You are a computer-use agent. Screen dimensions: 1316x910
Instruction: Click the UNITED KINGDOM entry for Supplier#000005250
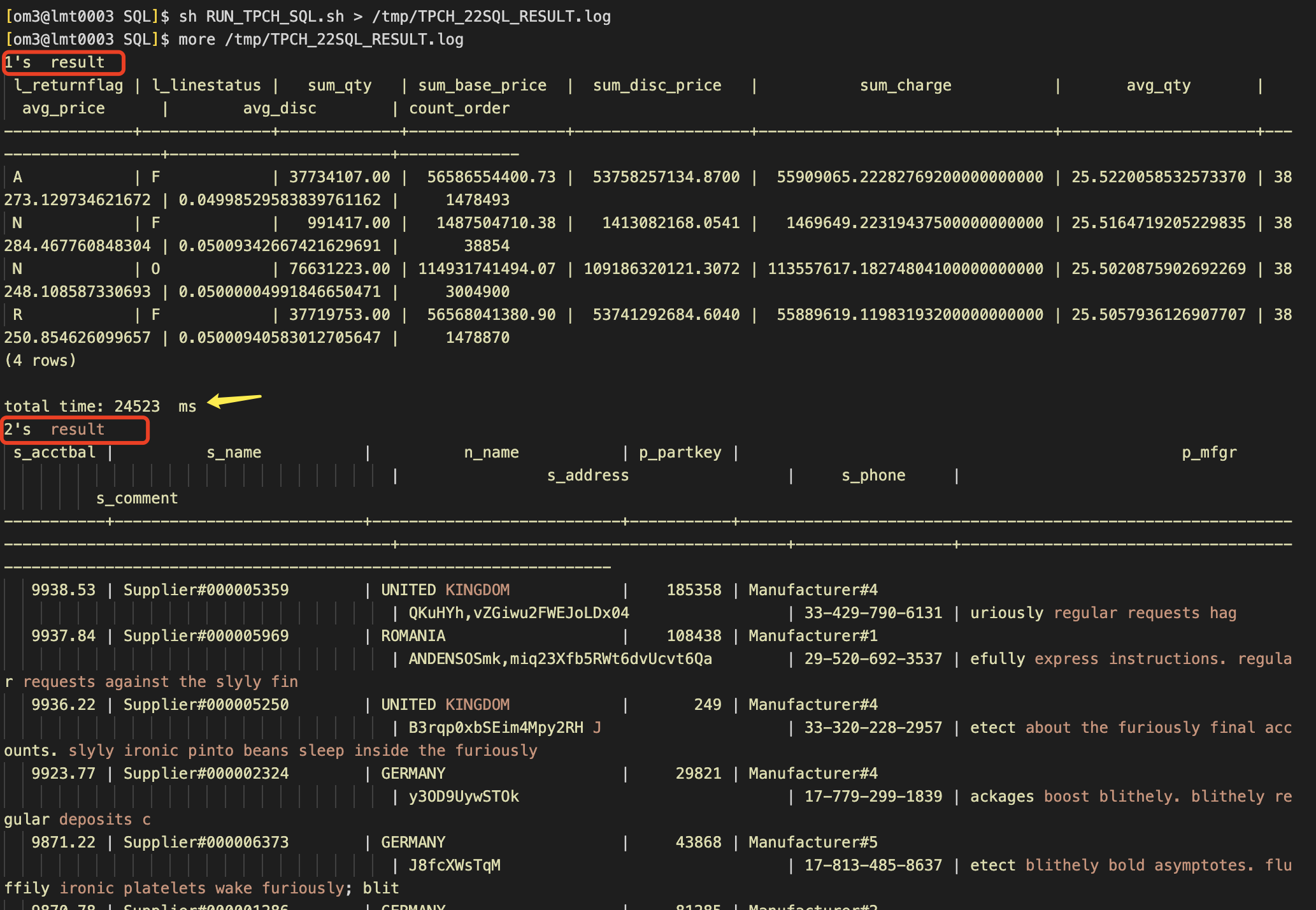[x=445, y=704]
